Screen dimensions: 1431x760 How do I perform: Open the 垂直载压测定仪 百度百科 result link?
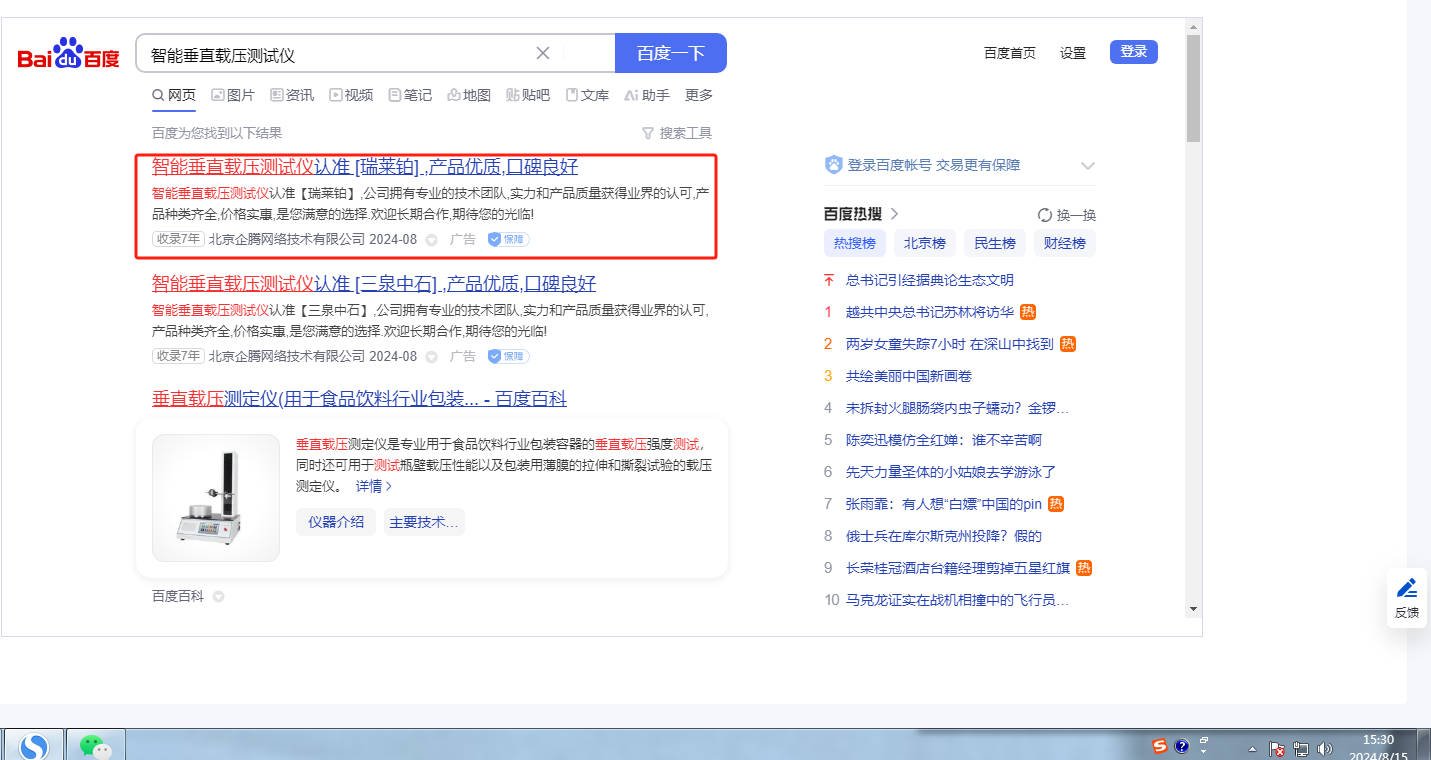tap(359, 399)
